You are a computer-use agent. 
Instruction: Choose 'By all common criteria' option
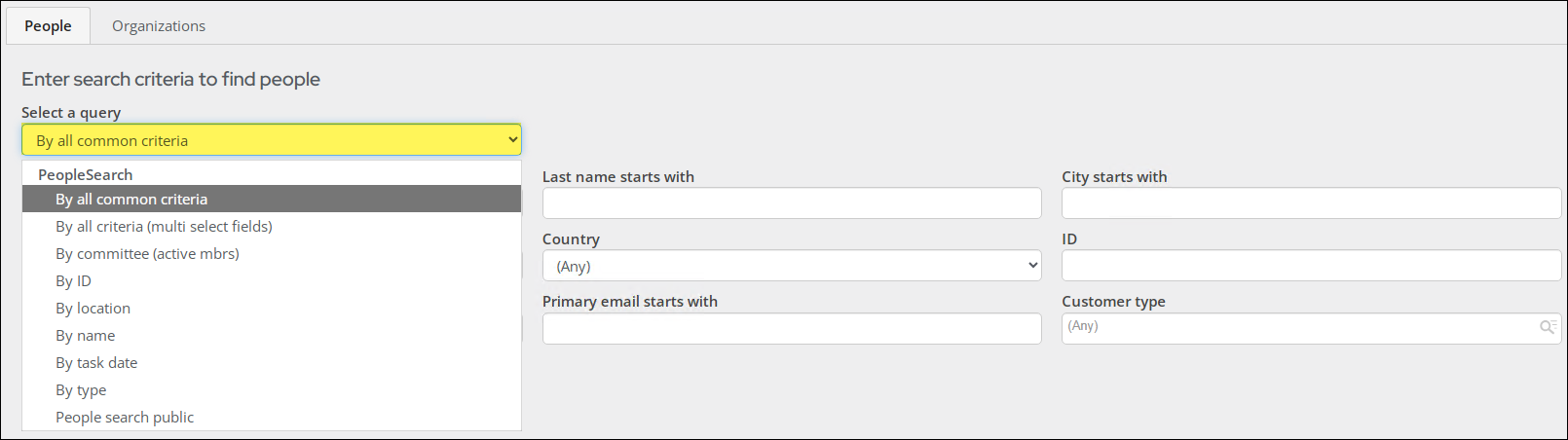pos(131,200)
